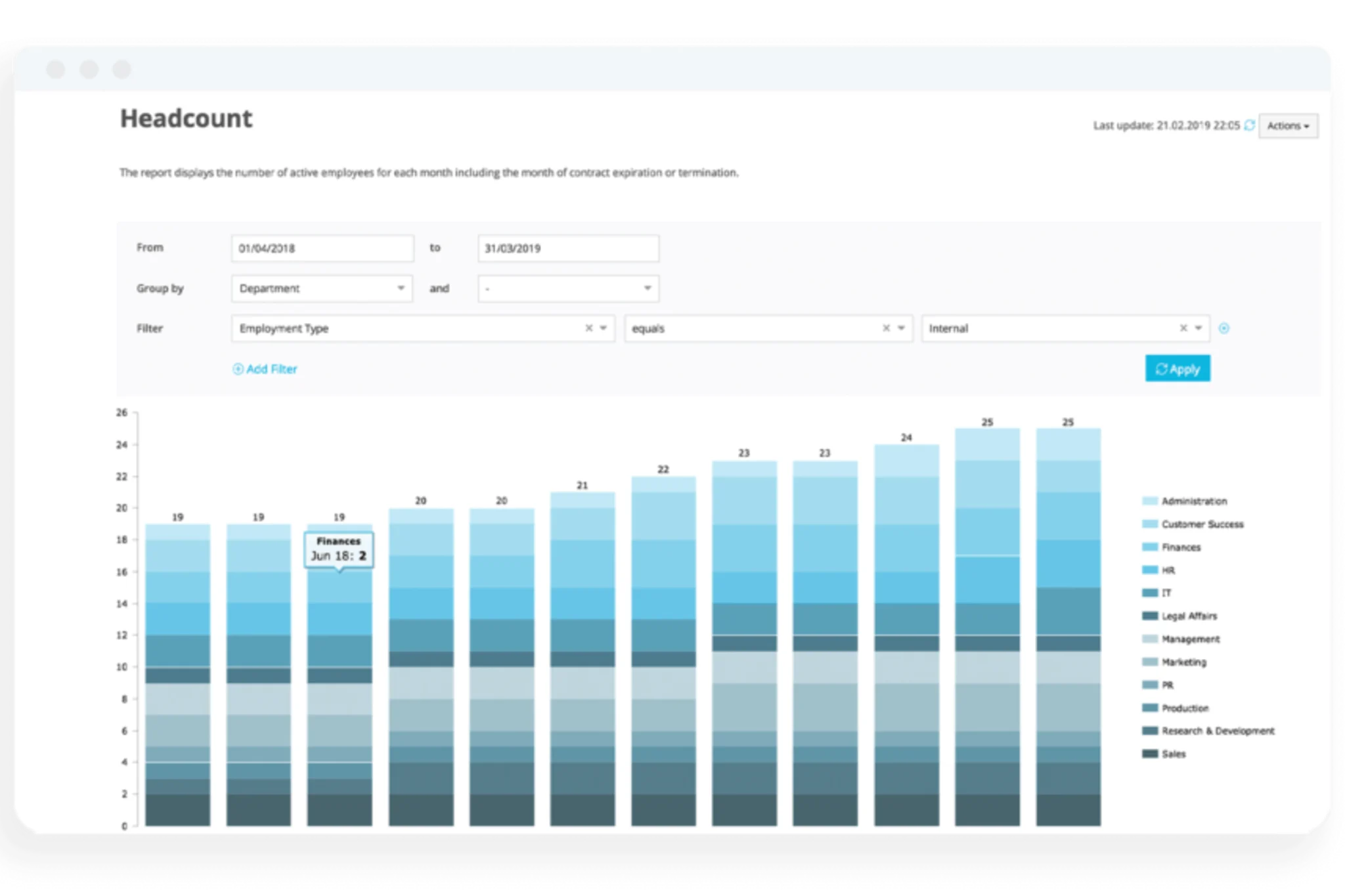Screen dimensions: 1345x896
Task: Open the second group-by dropdown after 'and'
Action: tap(568, 288)
